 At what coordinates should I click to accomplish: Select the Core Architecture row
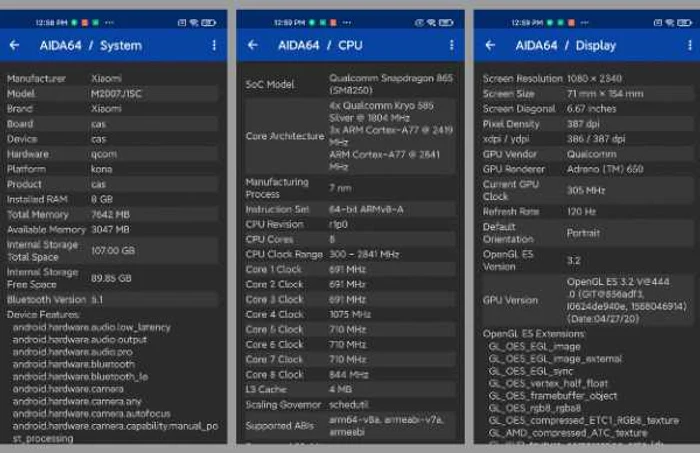[x=350, y=136]
